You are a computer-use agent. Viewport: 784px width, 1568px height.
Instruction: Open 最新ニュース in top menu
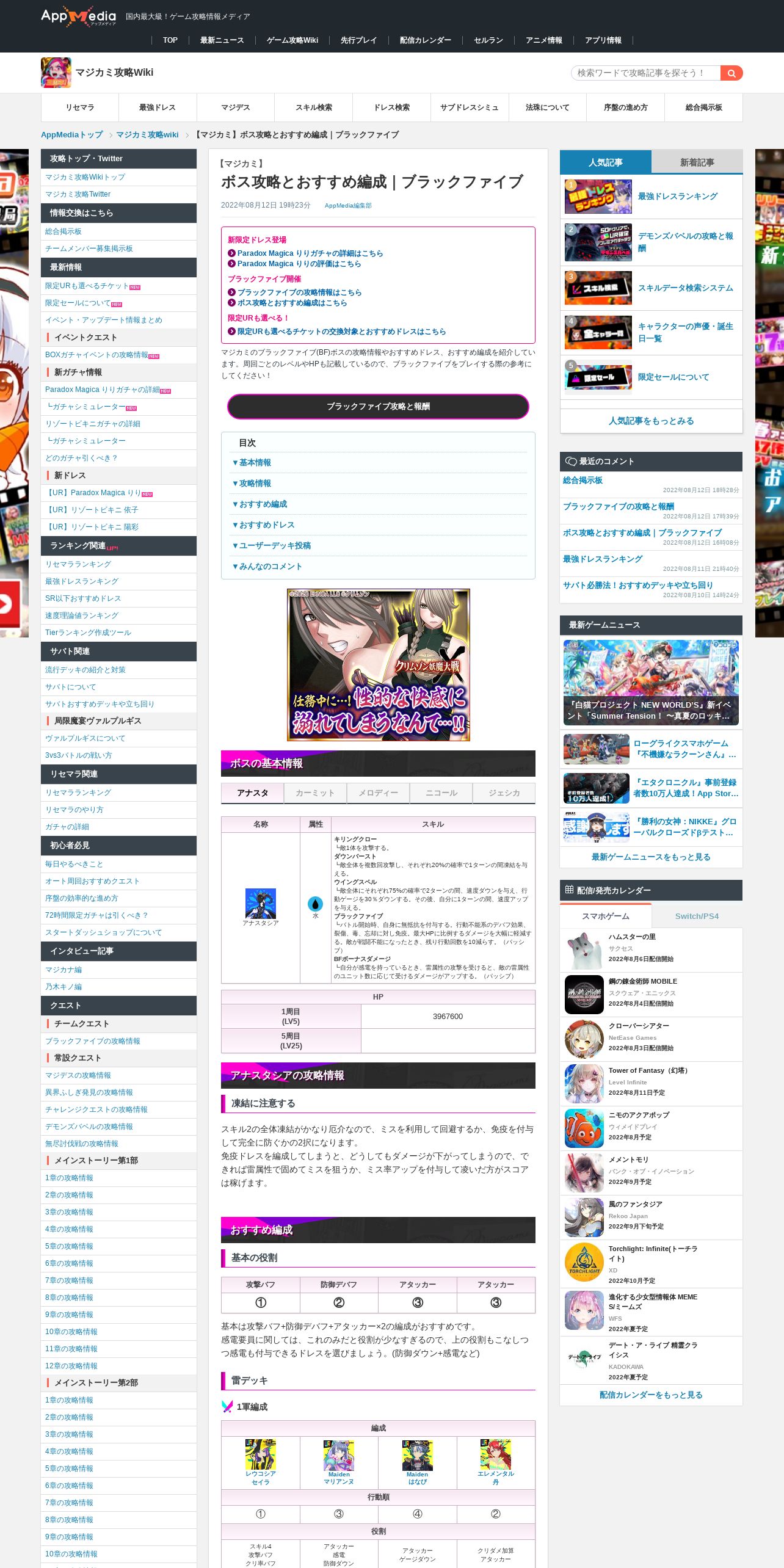(x=222, y=40)
